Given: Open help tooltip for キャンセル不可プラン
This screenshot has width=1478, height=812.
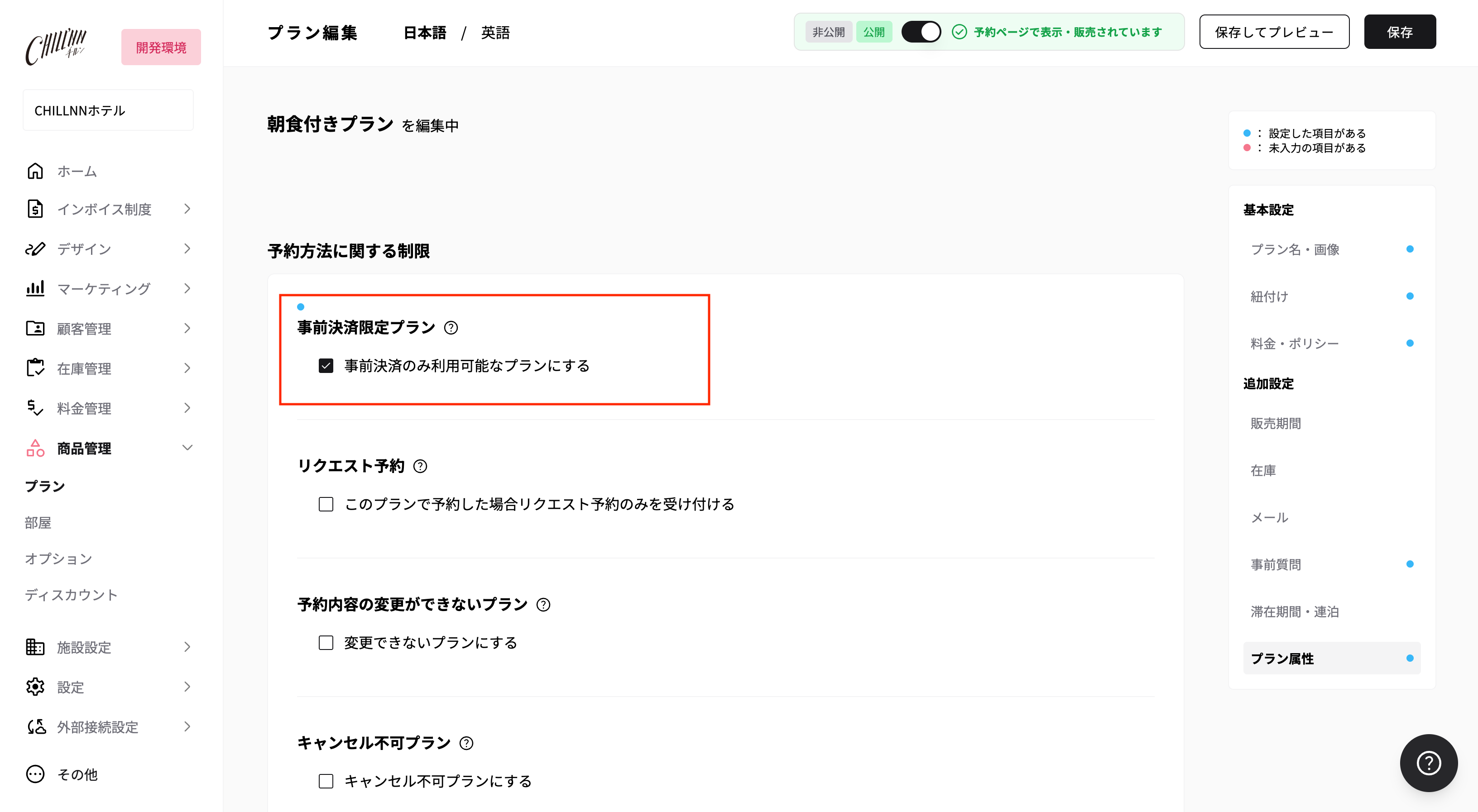Looking at the screenshot, I should click(x=466, y=743).
